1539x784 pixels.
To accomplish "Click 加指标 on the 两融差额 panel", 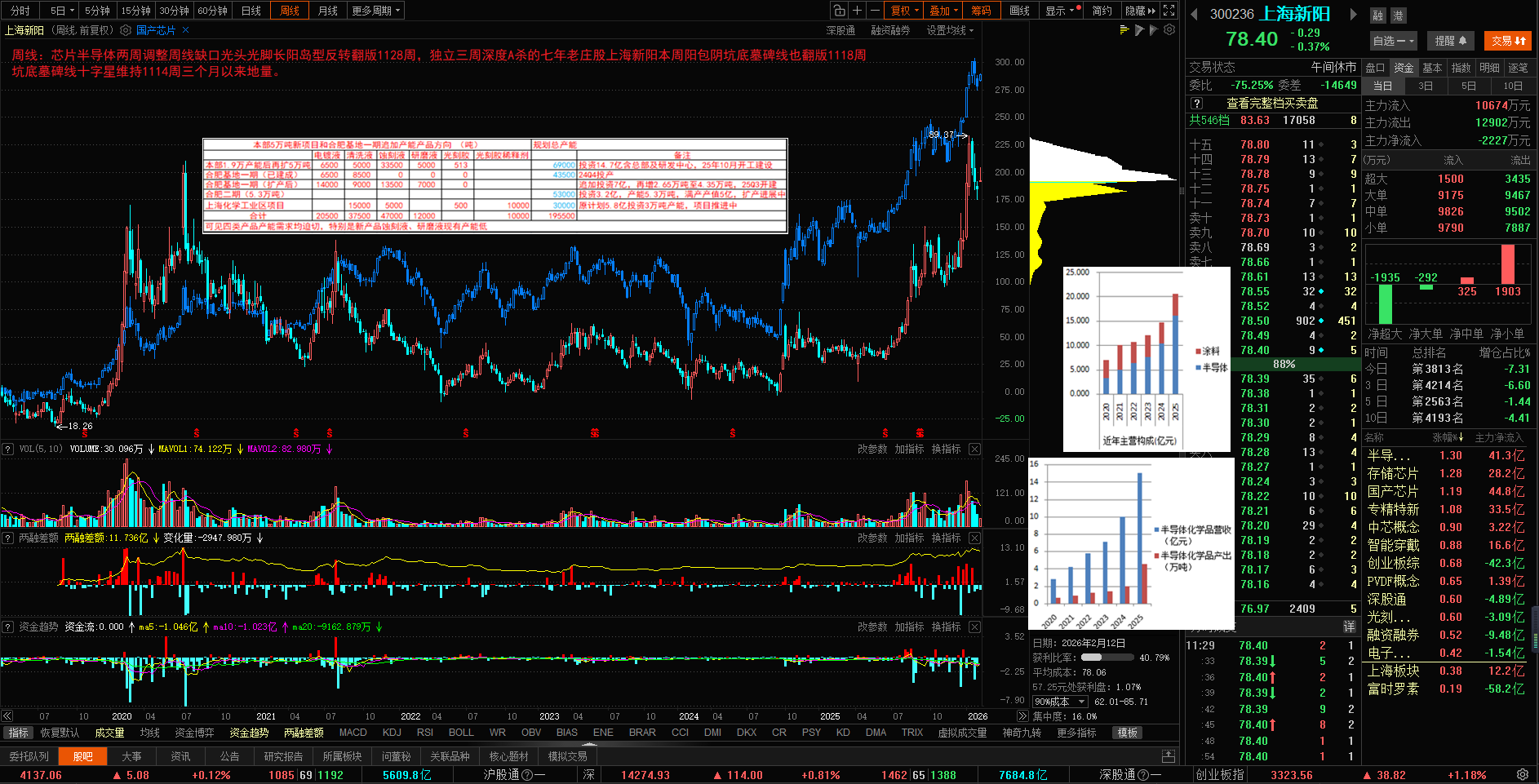I will [909, 538].
